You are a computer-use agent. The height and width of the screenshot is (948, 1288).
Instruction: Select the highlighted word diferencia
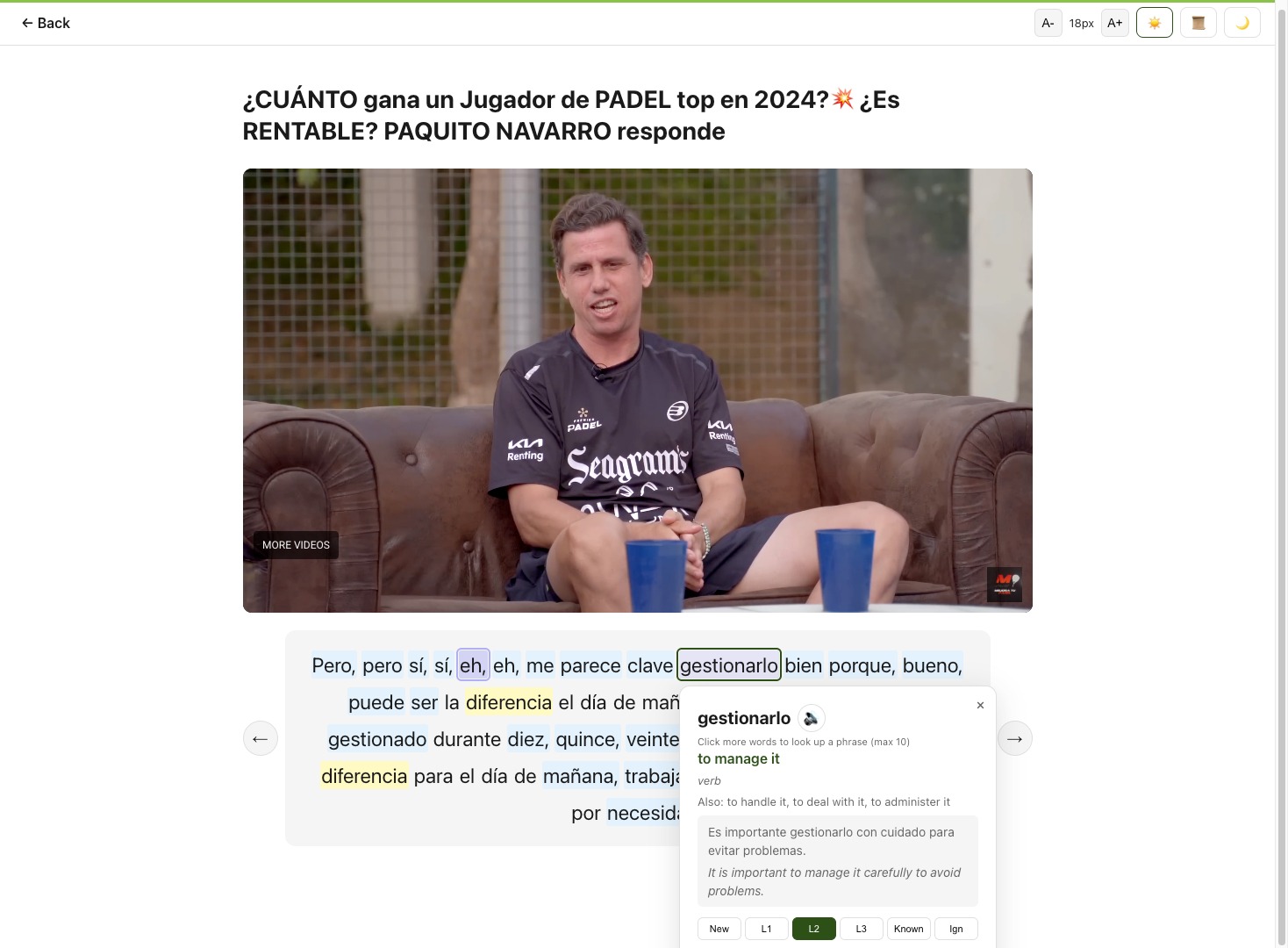point(509,702)
